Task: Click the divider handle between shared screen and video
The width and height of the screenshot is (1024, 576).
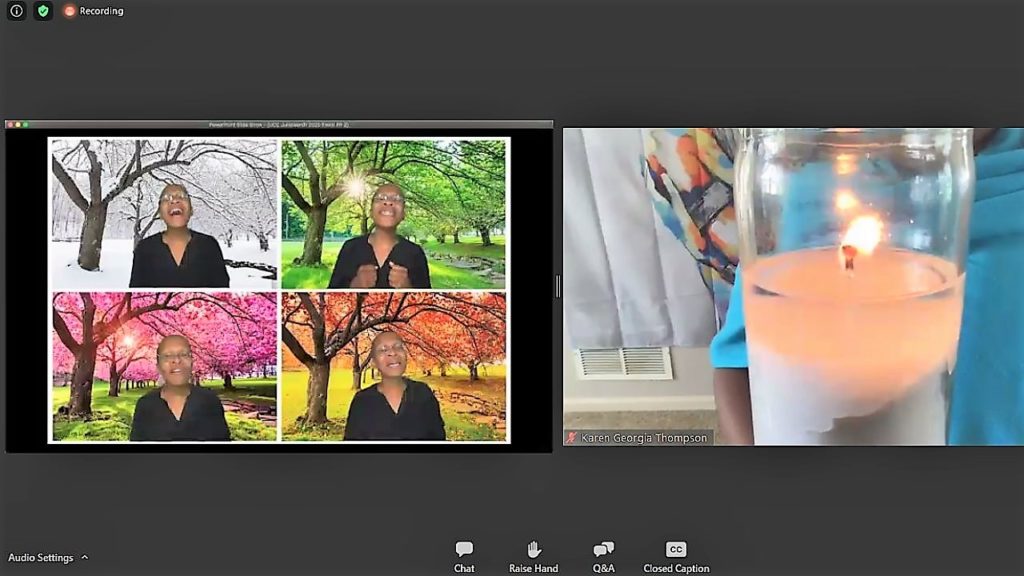Action: 557,287
